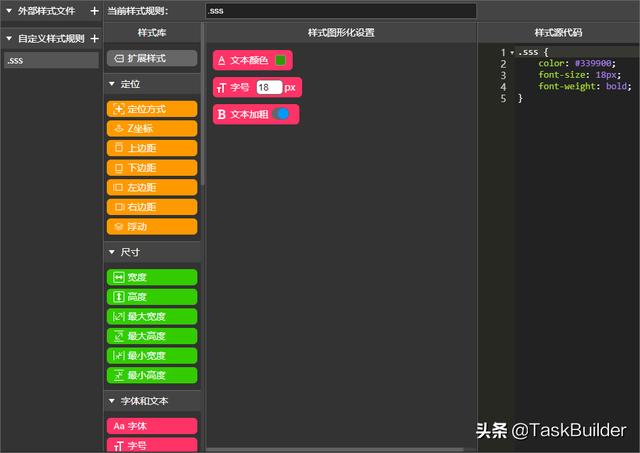This screenshot has height=453, width=640.
Task: Collapse the 自定义样式规则 section
Action: [x=9, y=38]
